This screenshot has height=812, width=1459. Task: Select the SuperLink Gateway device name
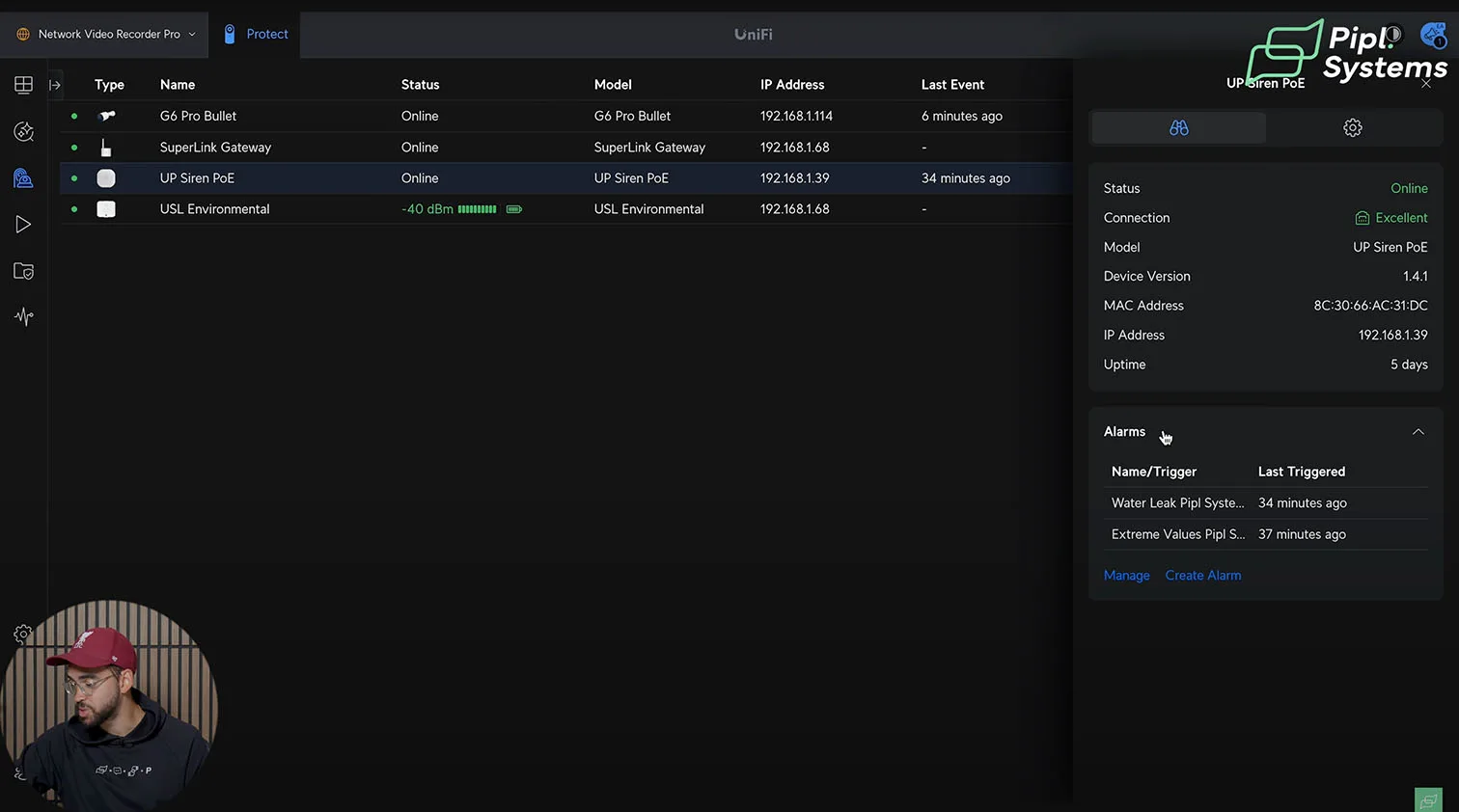click(x=215, y=148)
